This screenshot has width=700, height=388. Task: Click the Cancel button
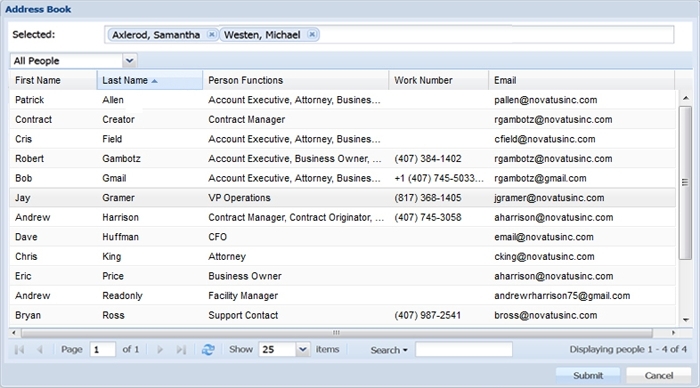[x=658, y=375]
